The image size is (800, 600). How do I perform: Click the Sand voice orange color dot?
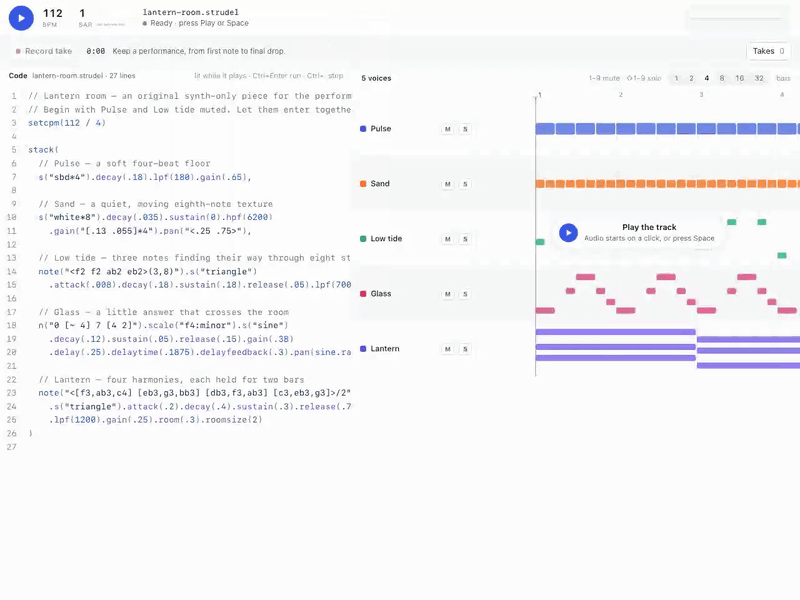coord(363,184)
